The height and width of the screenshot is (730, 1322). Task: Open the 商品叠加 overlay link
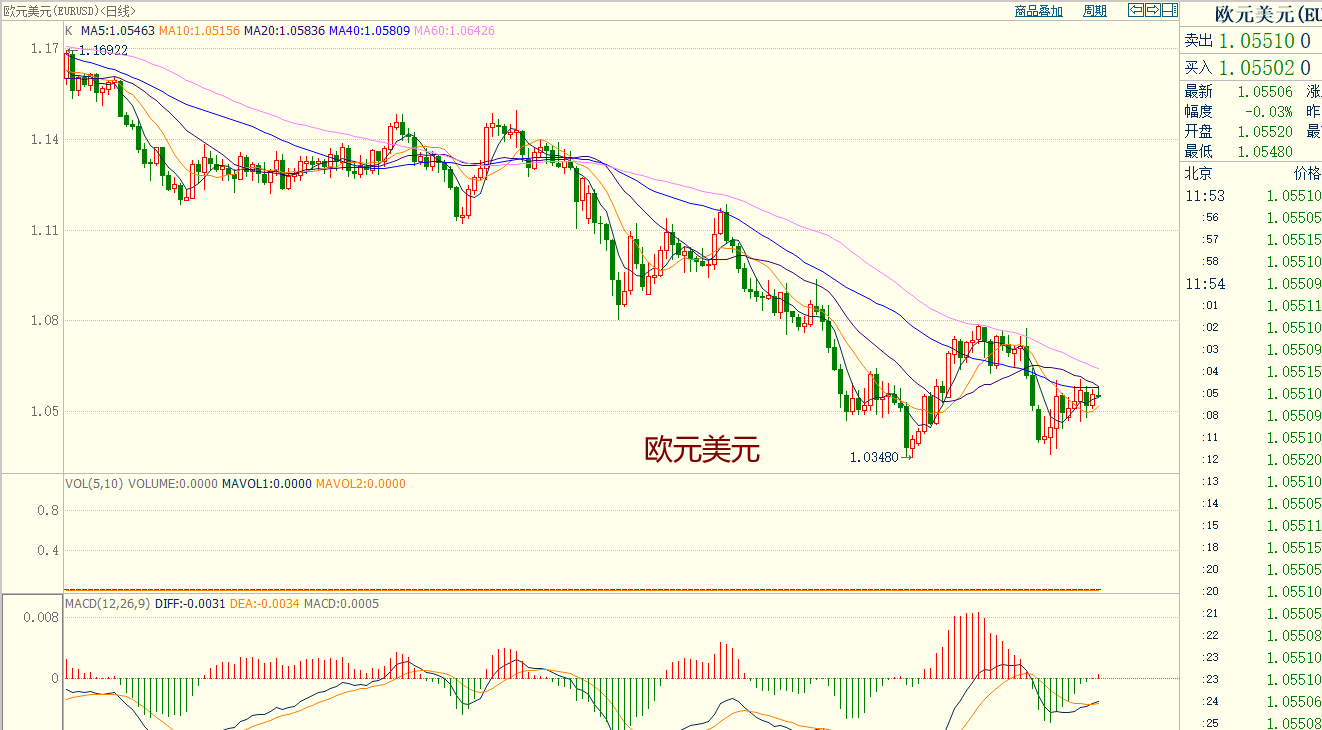(1038, 11)
